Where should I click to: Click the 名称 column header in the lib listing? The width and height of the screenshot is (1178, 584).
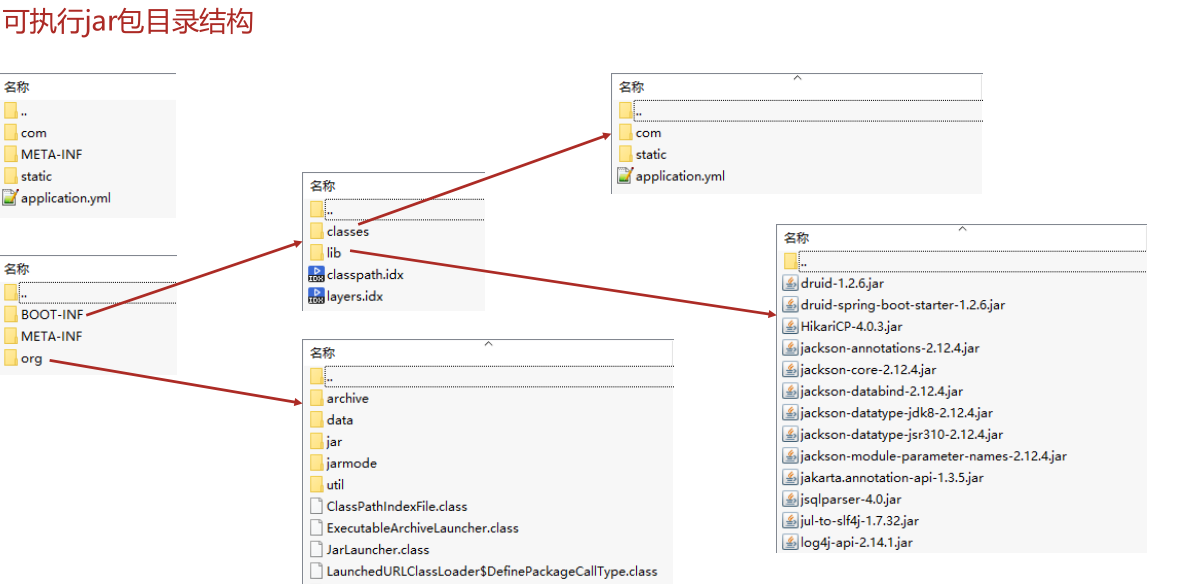[796, 238]
